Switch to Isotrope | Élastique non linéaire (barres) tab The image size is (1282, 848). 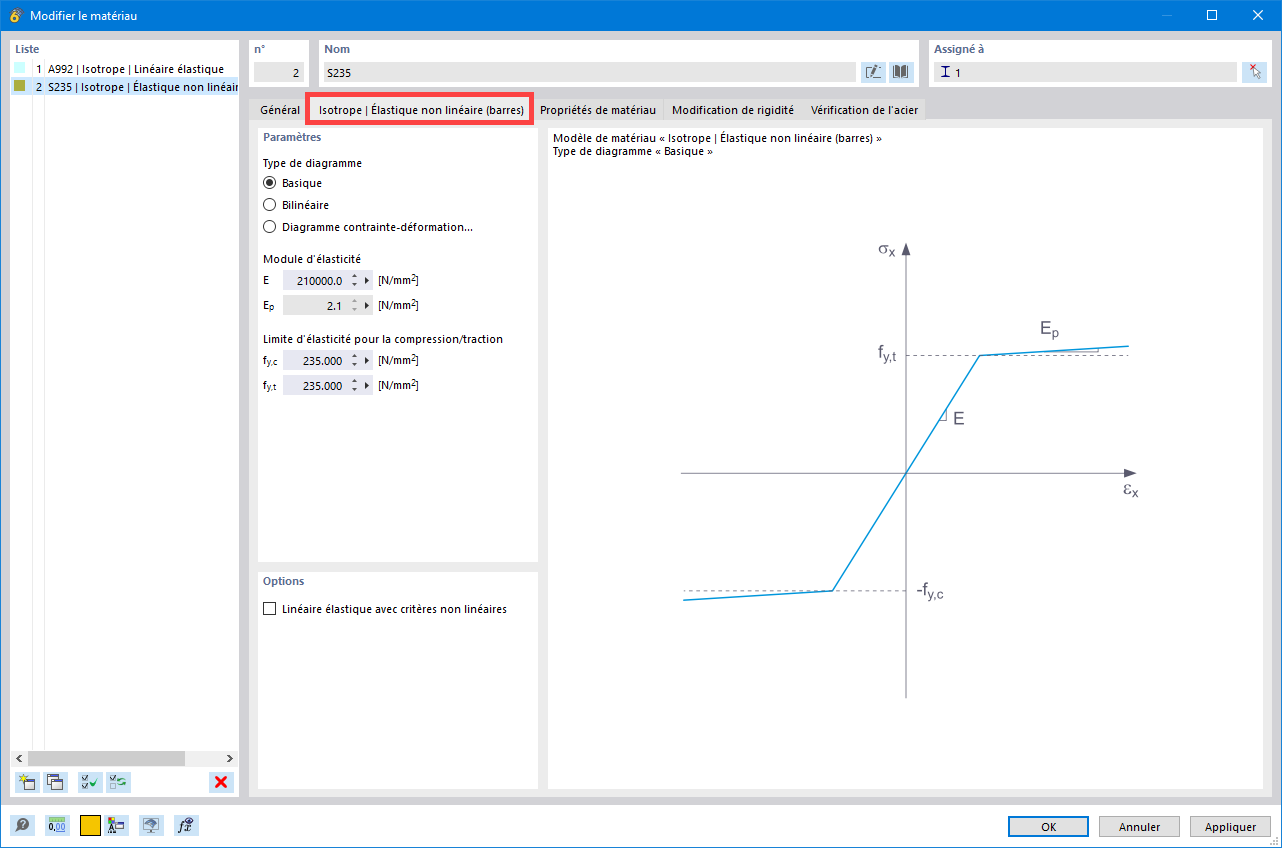pyautogui.click(x=421, y=110)
